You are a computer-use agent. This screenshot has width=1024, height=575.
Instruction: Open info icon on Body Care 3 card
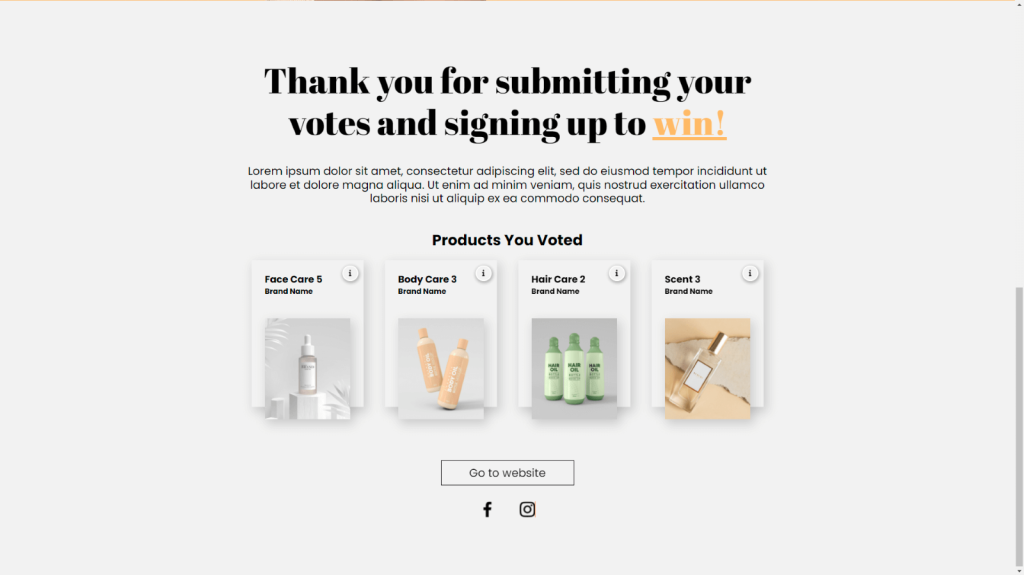pyautogui.click(x=483, y=273)
